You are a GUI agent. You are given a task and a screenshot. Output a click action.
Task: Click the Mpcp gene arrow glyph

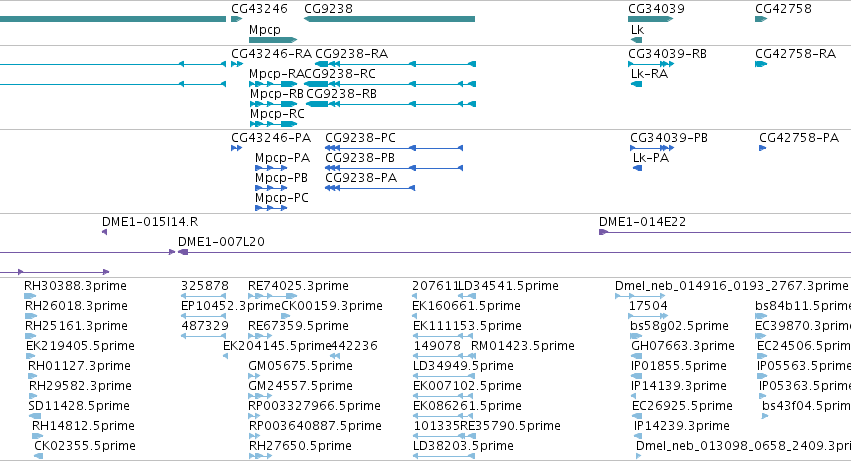coord(273,40)
